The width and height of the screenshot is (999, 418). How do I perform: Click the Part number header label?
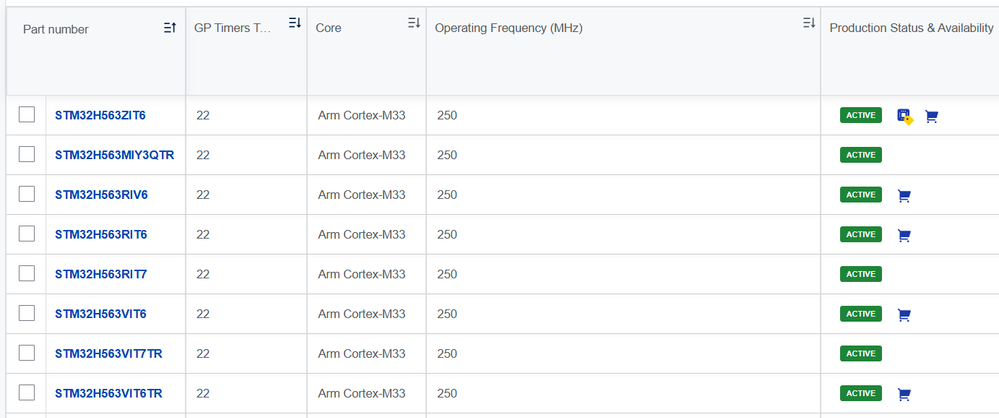tap(55, 29)
